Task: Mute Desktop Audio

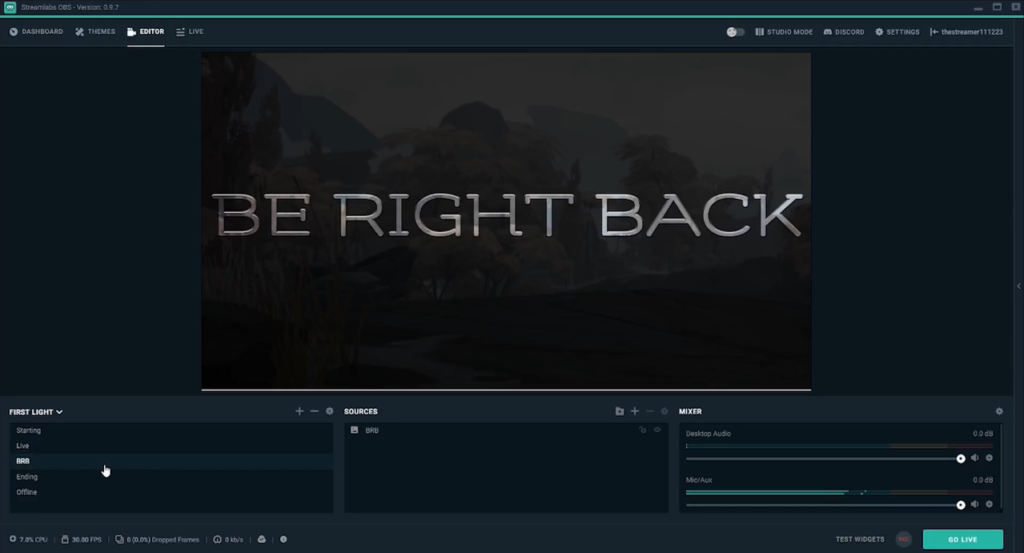Action: click(975, 458)
